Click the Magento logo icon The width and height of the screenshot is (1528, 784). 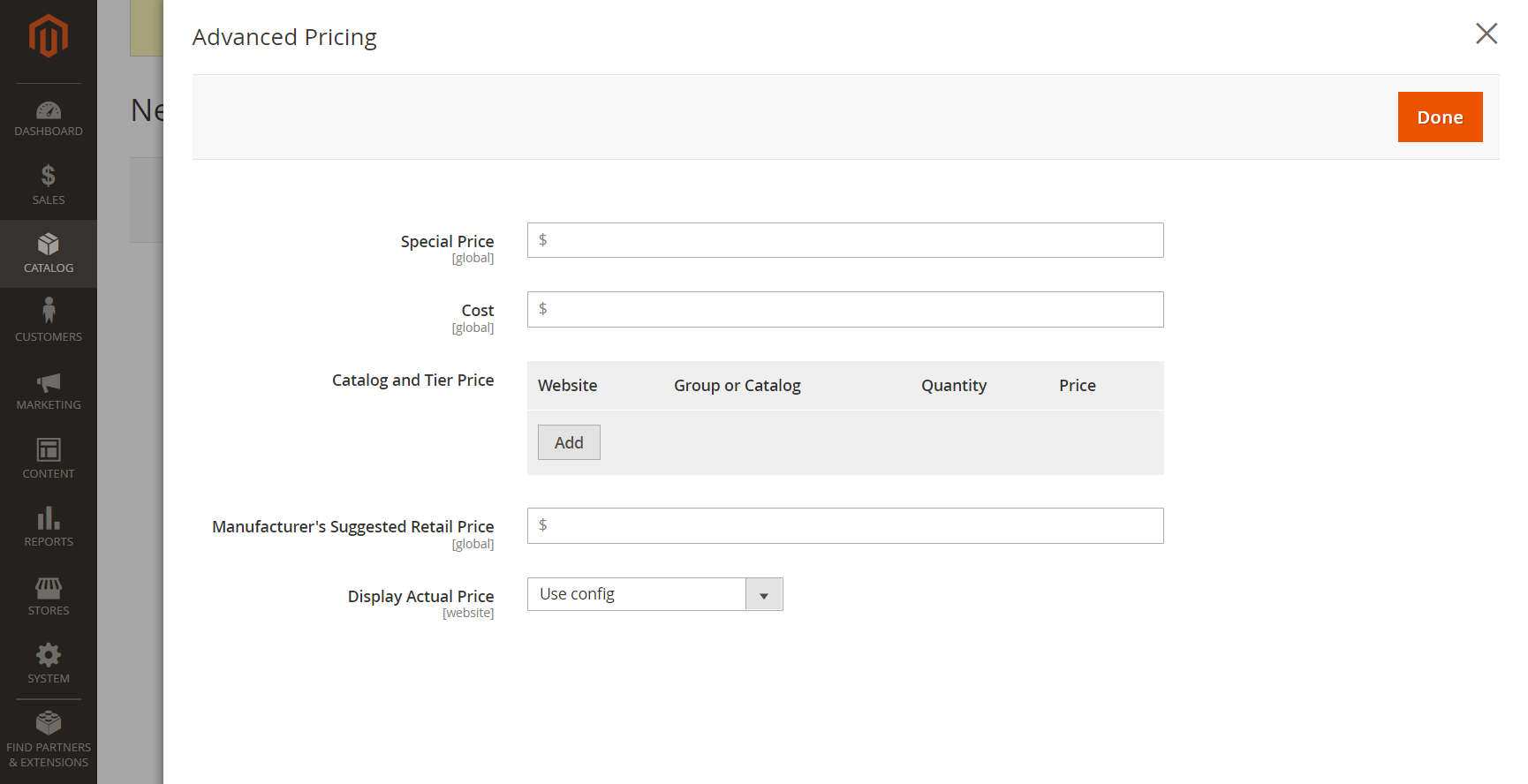tap(49, 36)
